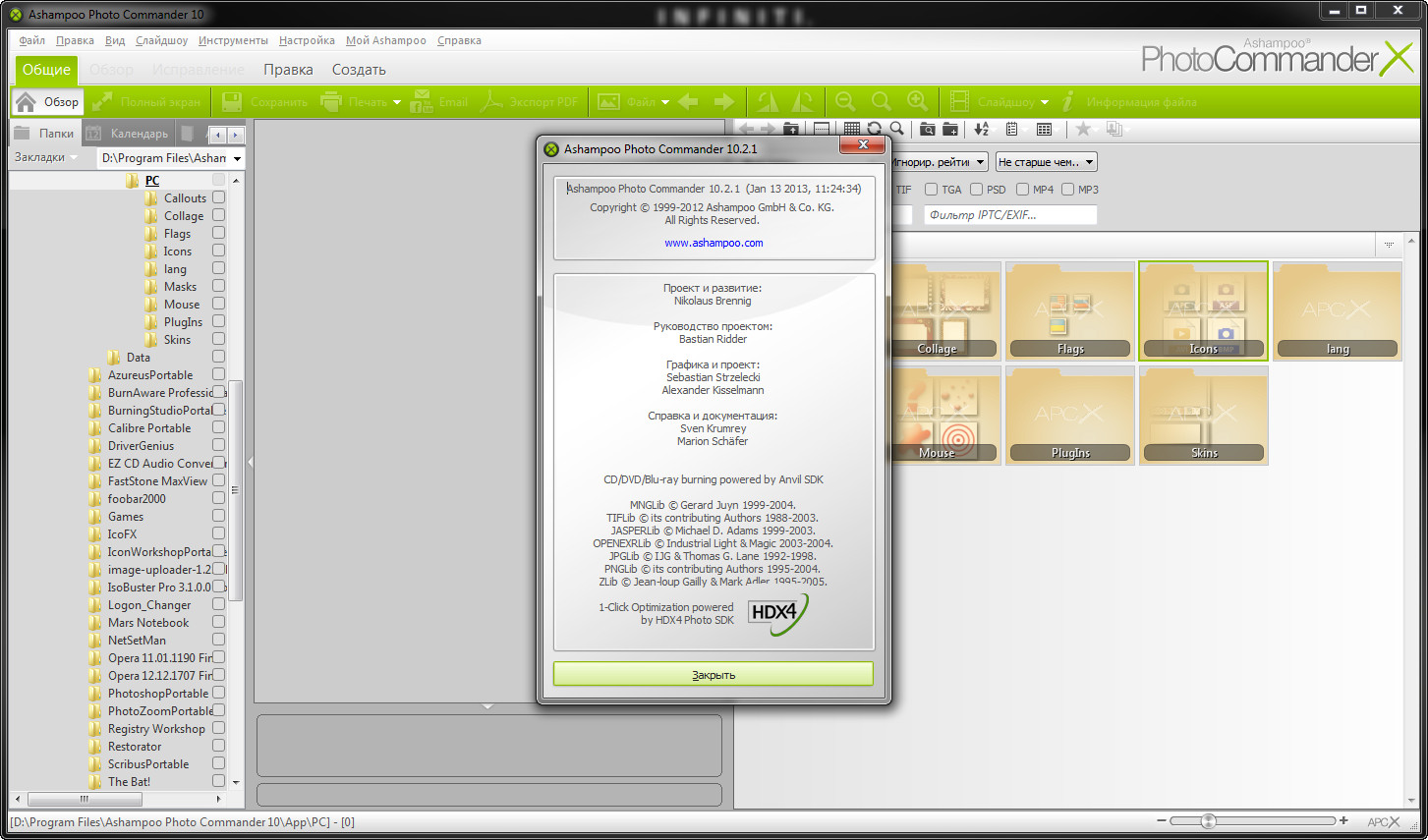Select the lang folder thumbnail
1428x840 pixels.
(1338, 310)
